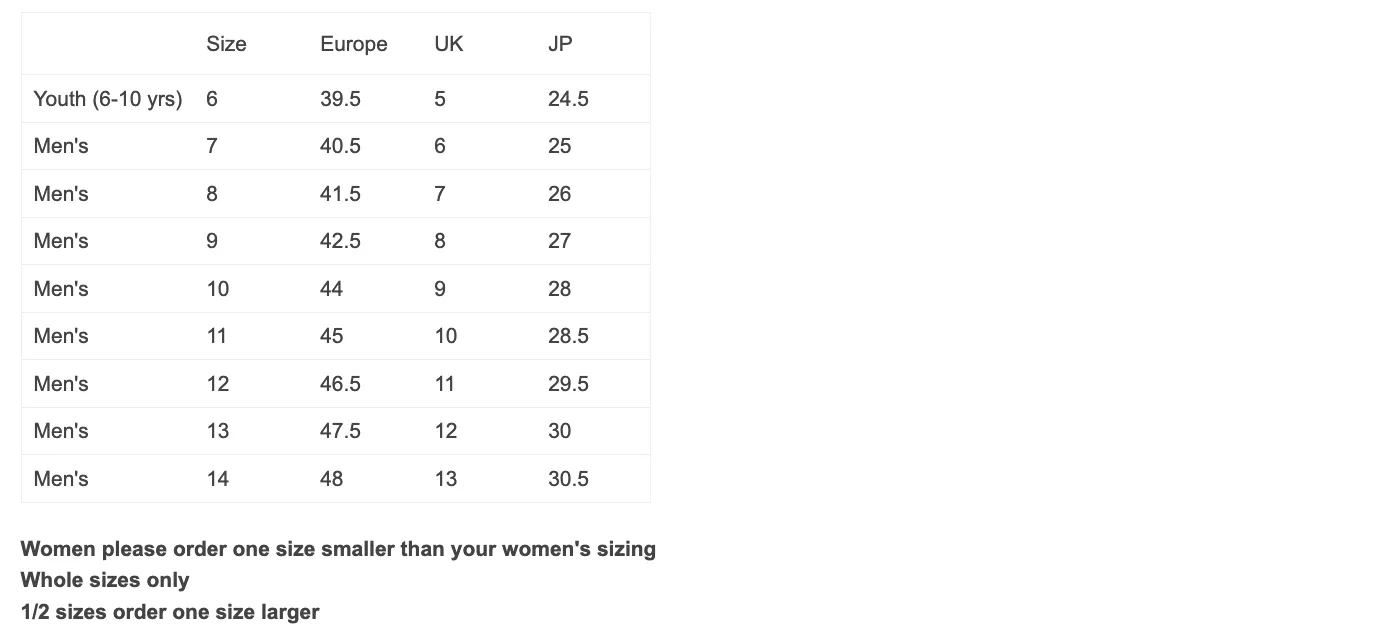This screenshot has width=1386, height=636.
Task: Select Europe size 41.5 cell
Action: pyautogui.click(x=340, y=194)
